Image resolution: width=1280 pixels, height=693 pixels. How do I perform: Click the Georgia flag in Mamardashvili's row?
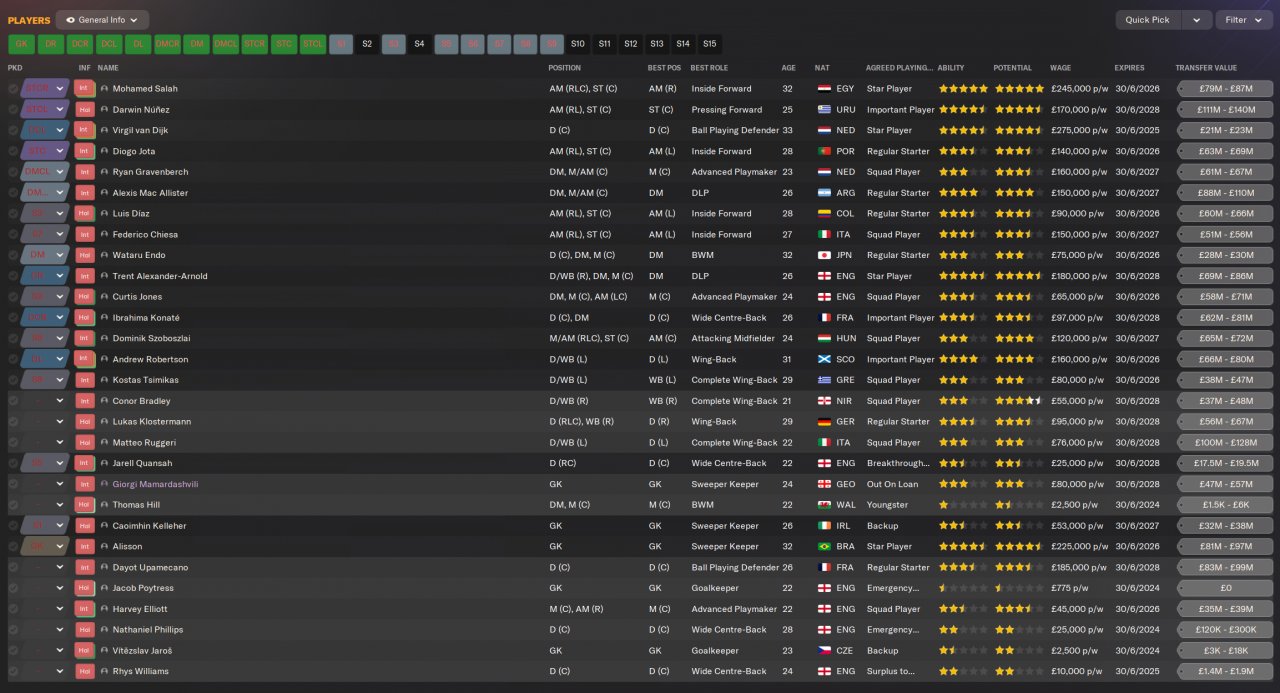pyautogui.click(x=824, y=484)
